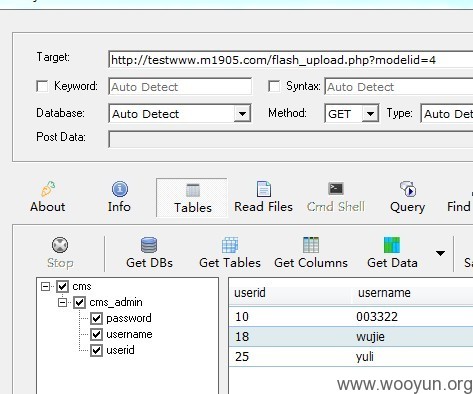This screenshot has width=473, height=394.
Task: Uncheck the password column checkbox
Action: pyautogui.click(x=96, y=318)
